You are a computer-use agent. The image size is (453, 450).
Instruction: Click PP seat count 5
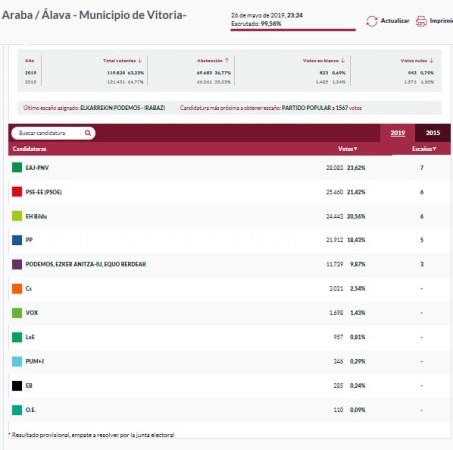pos(422,240)
